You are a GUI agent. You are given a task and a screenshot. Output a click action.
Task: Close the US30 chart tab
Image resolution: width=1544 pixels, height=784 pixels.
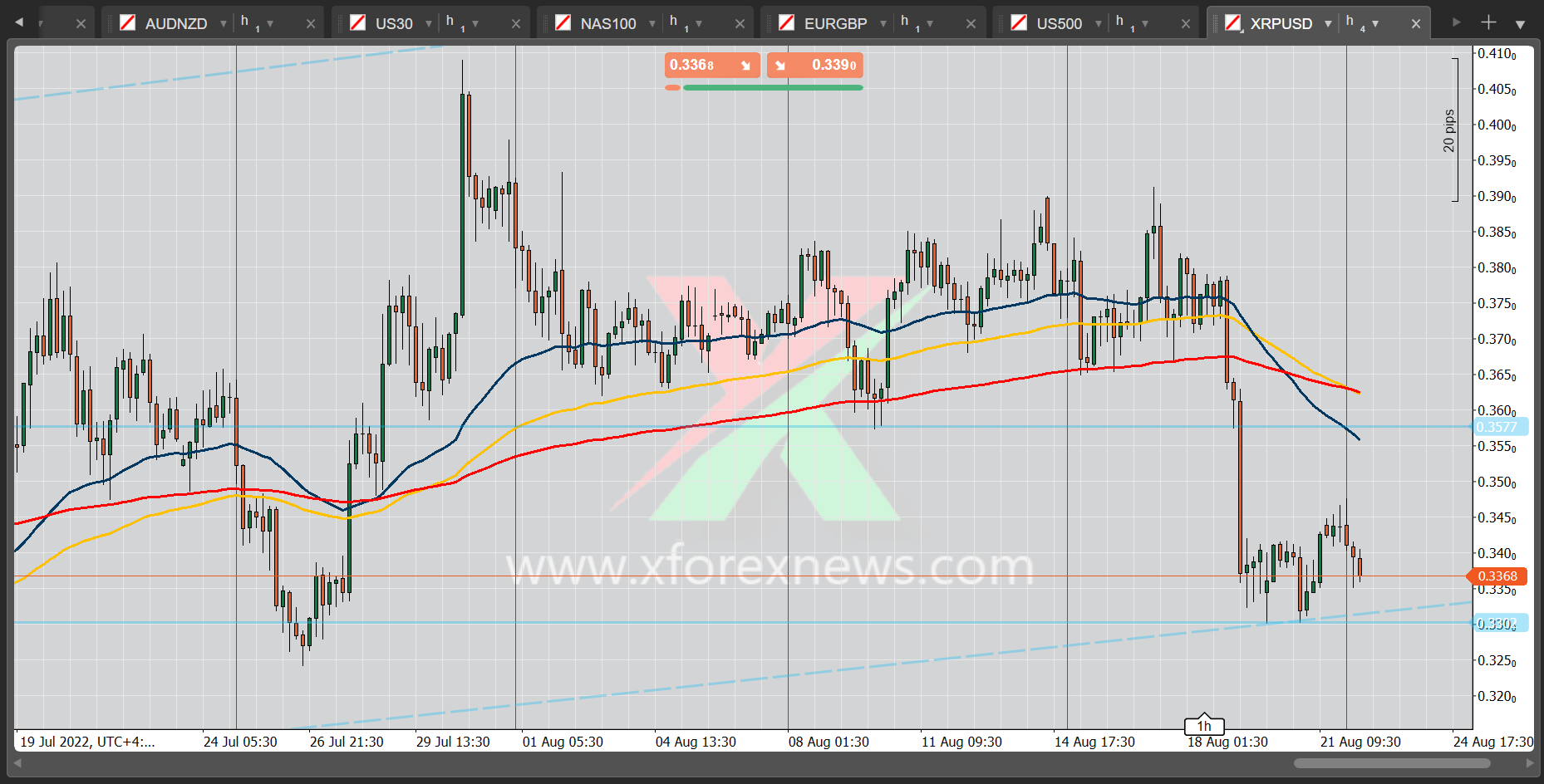pyautogui.click(x=516, y=24)
